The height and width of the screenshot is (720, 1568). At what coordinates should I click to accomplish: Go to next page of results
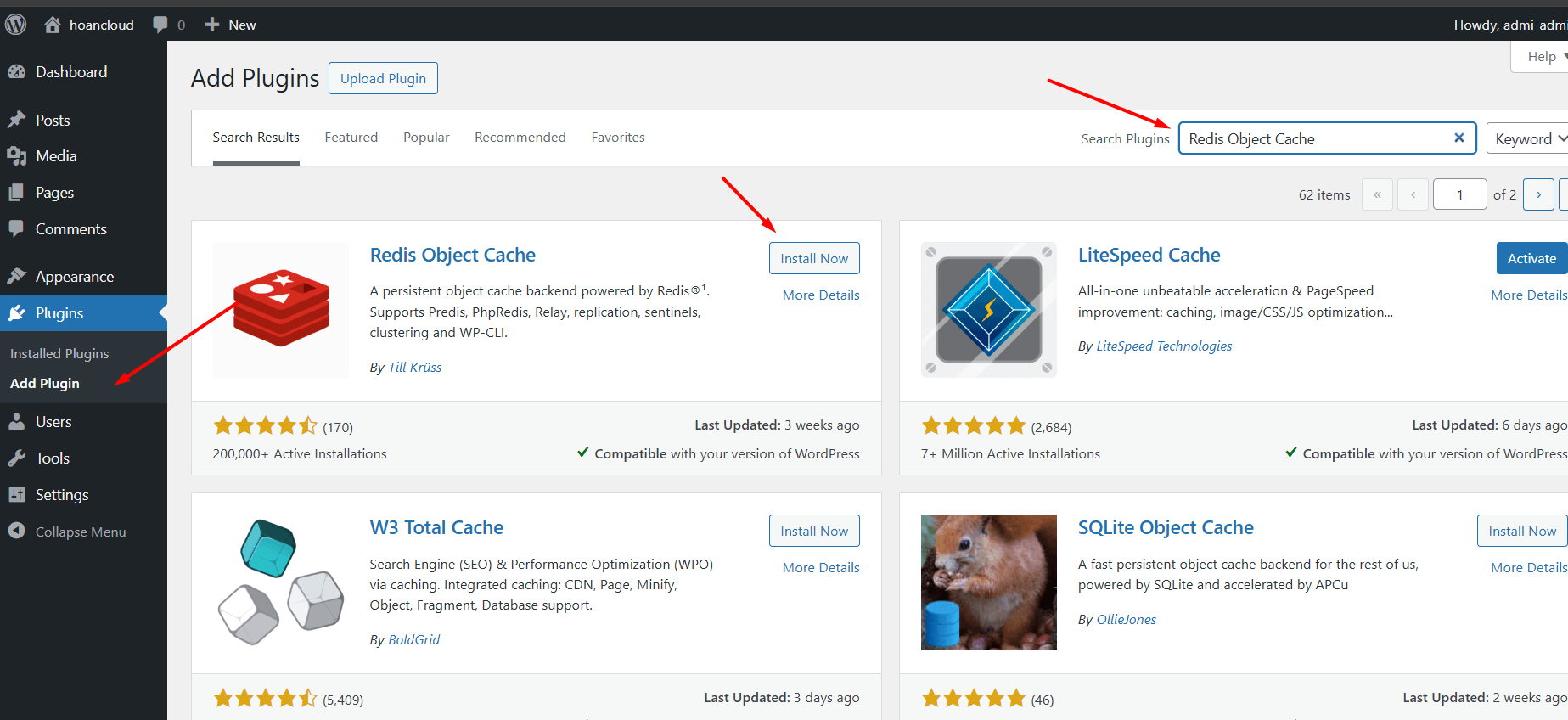click(x=1538, y=194)
